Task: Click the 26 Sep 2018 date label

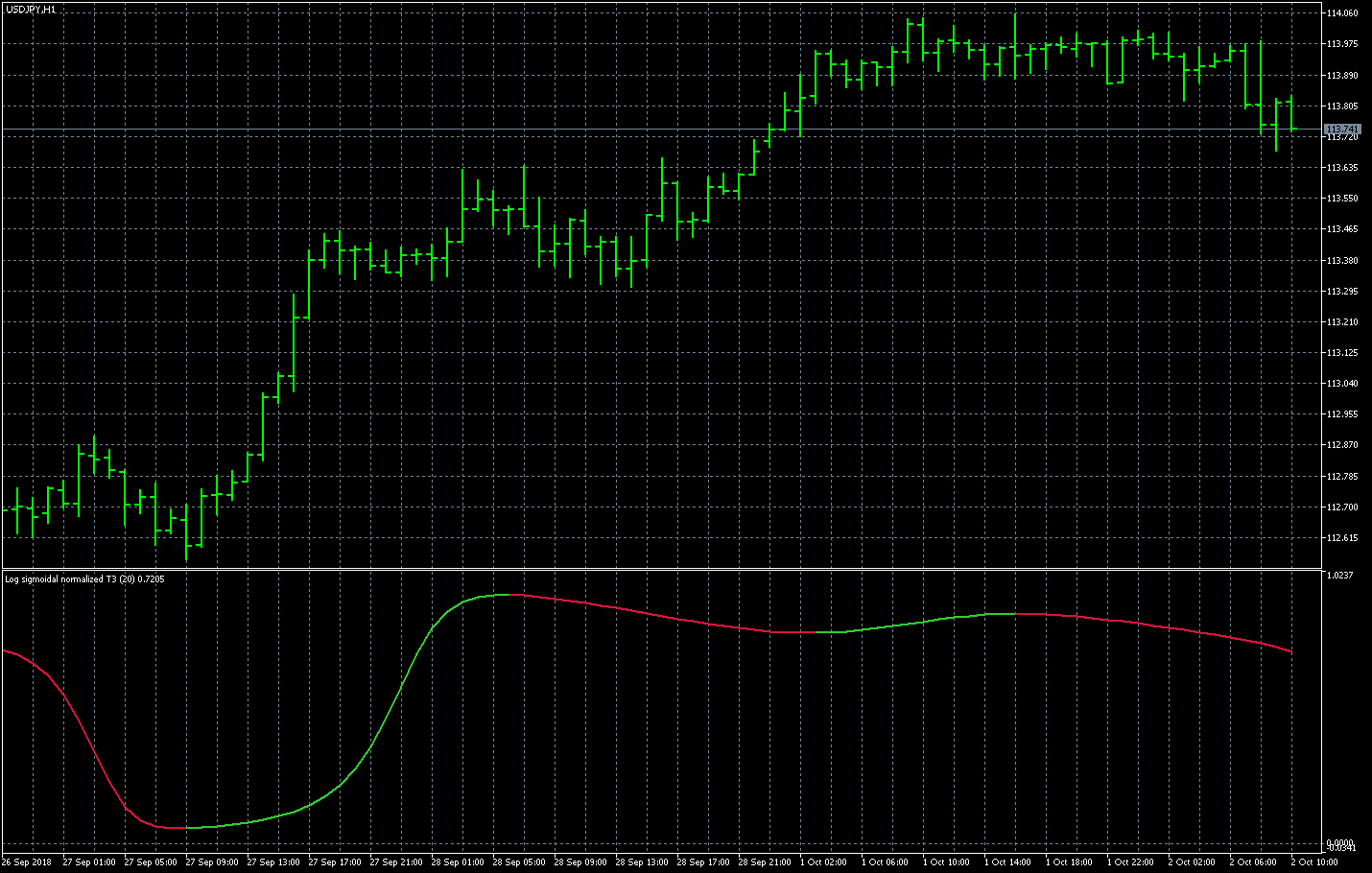Action: tap(27, 862)
